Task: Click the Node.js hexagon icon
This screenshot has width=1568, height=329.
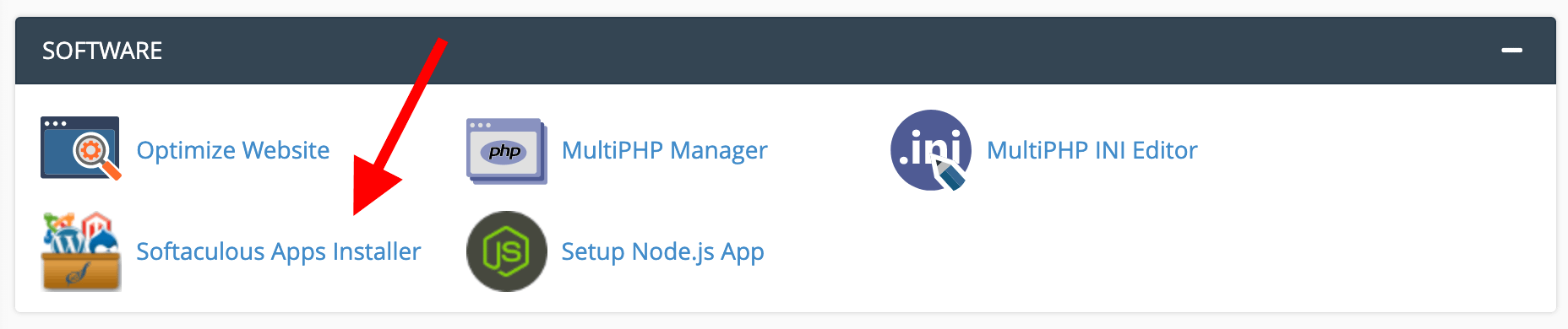Action: point(507,251)
